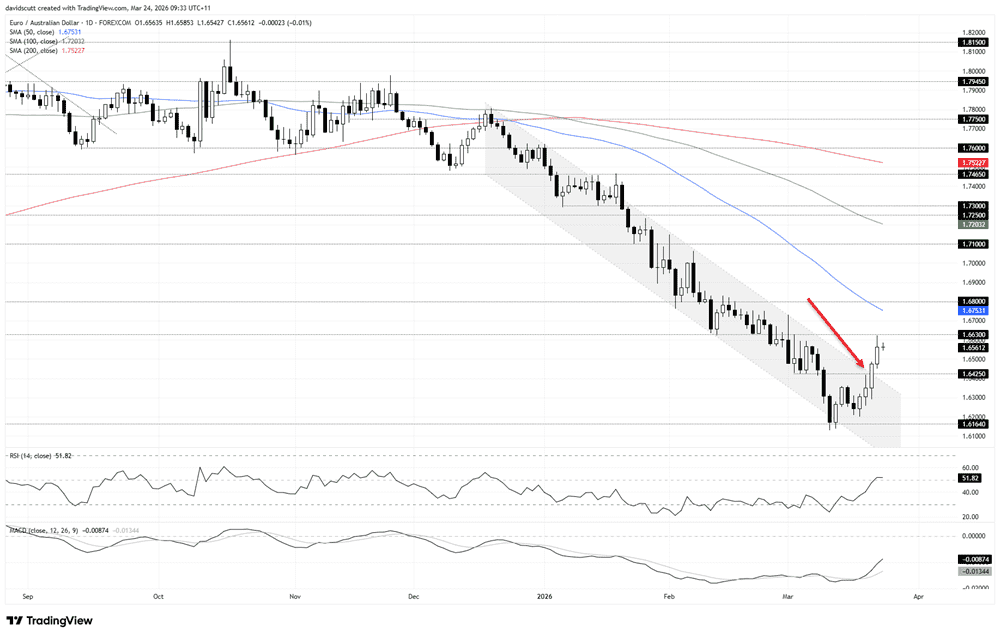Click the Apr label on the time axis
The width and height of the screenshot is (1001, 637).
coord(919,597)
